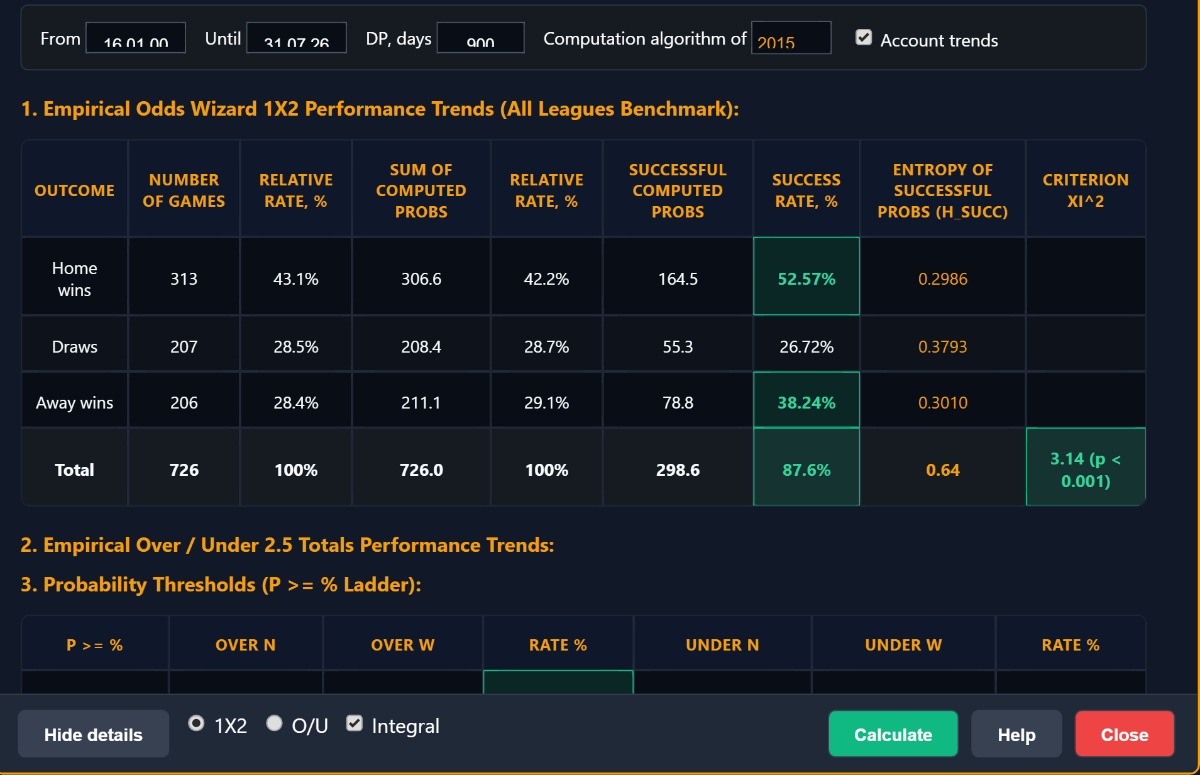Select the O/U radio option
Image resolution: width=1200 pixels, height=775 pixels.
pyautogui.click(x=274, y=723)
